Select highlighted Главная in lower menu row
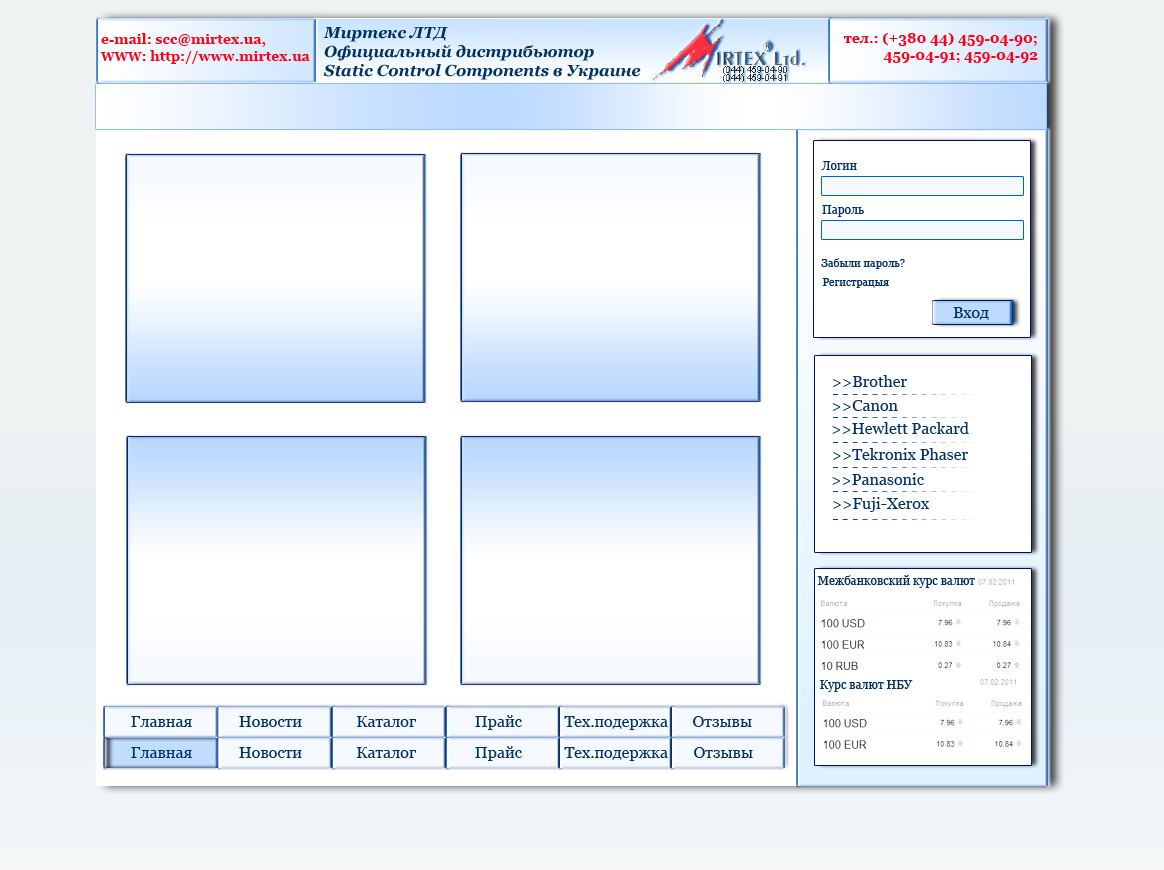1164x870 pixels. pyautogui.click(x=161, y=753)
